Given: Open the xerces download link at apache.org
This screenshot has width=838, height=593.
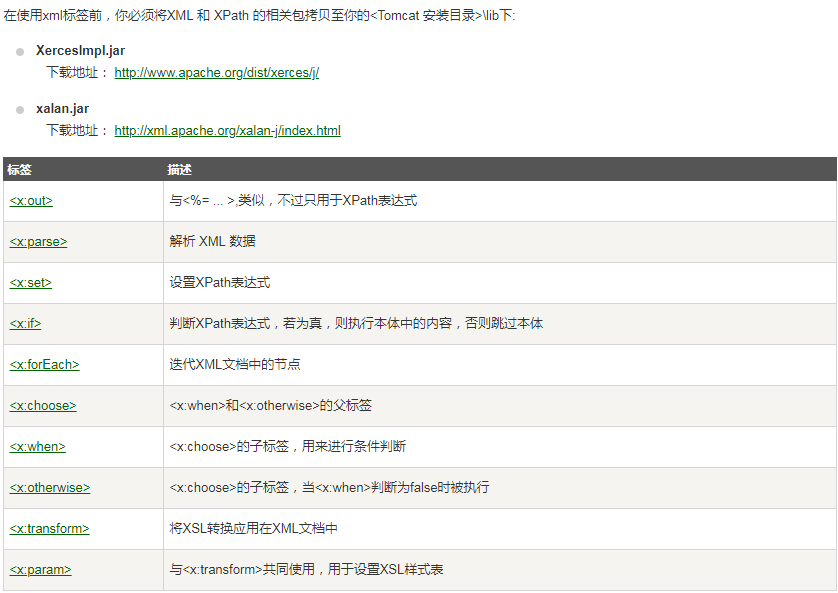Looking at the screenshot, I should click(216, 73).
